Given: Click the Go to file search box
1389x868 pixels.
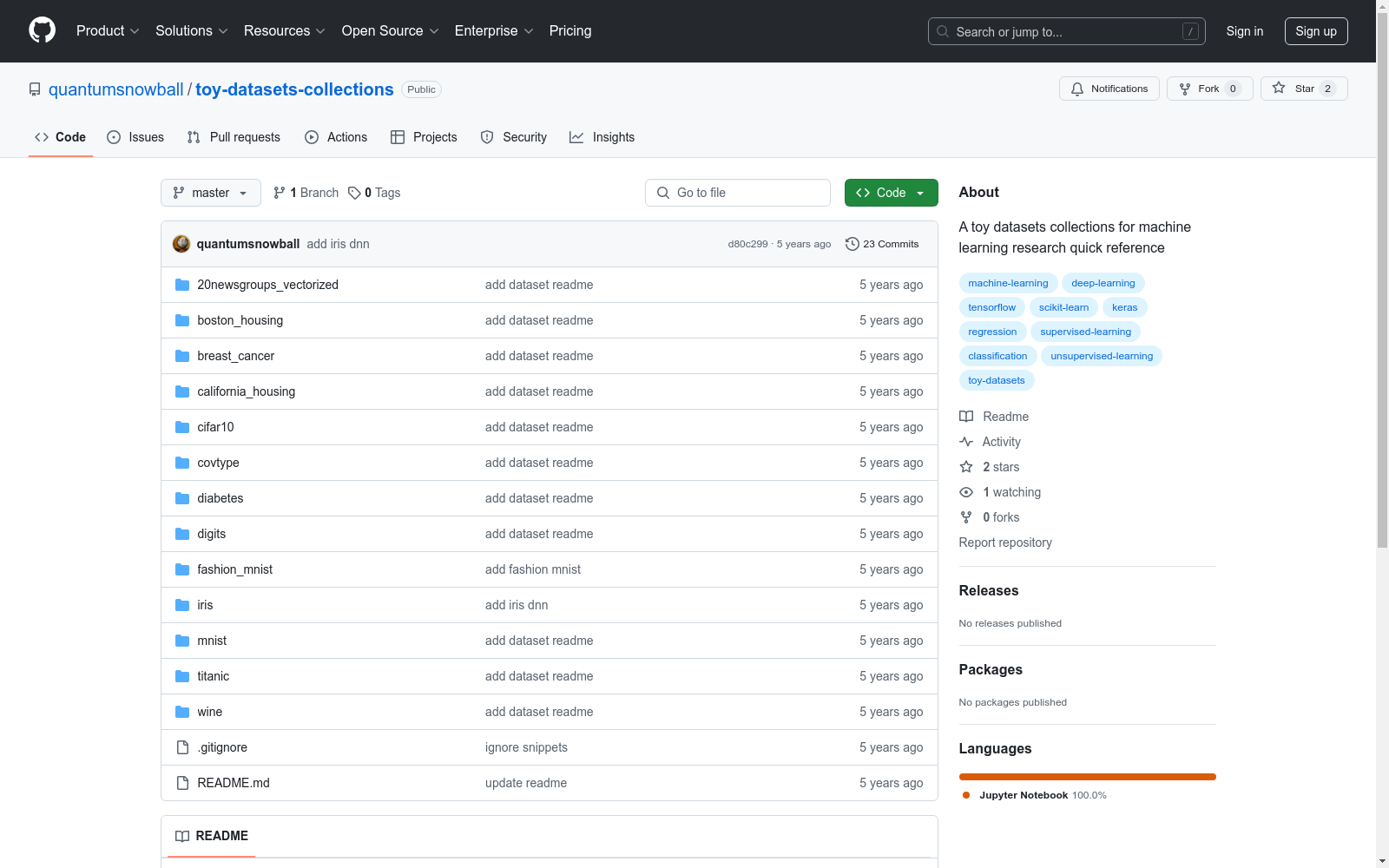Looking at the screenshot, I should click(738, 193).
